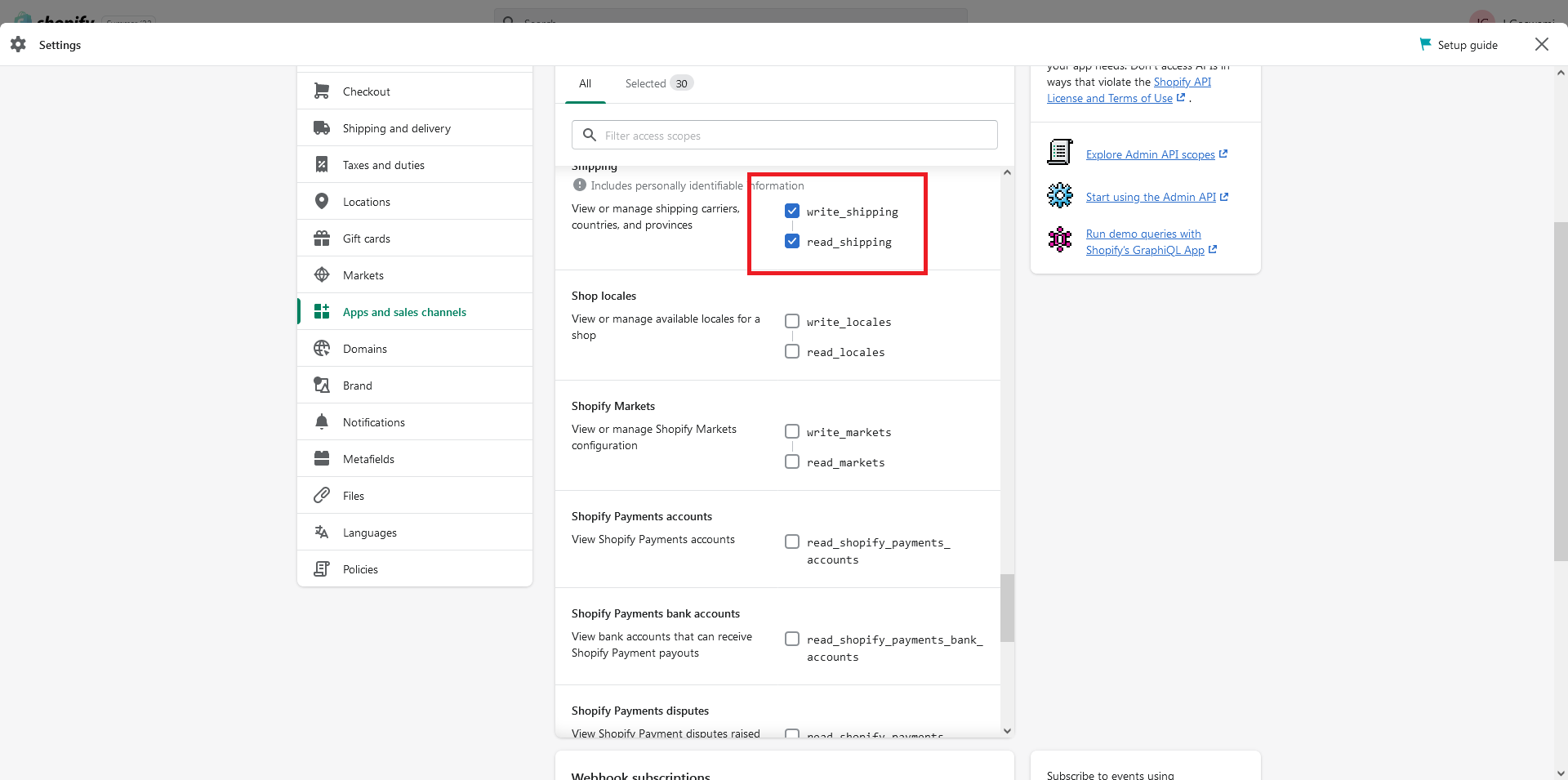The width and height of the screenshot is (1568, 780).
Task: Check the write_markets scope
Action: coord(792,431)
